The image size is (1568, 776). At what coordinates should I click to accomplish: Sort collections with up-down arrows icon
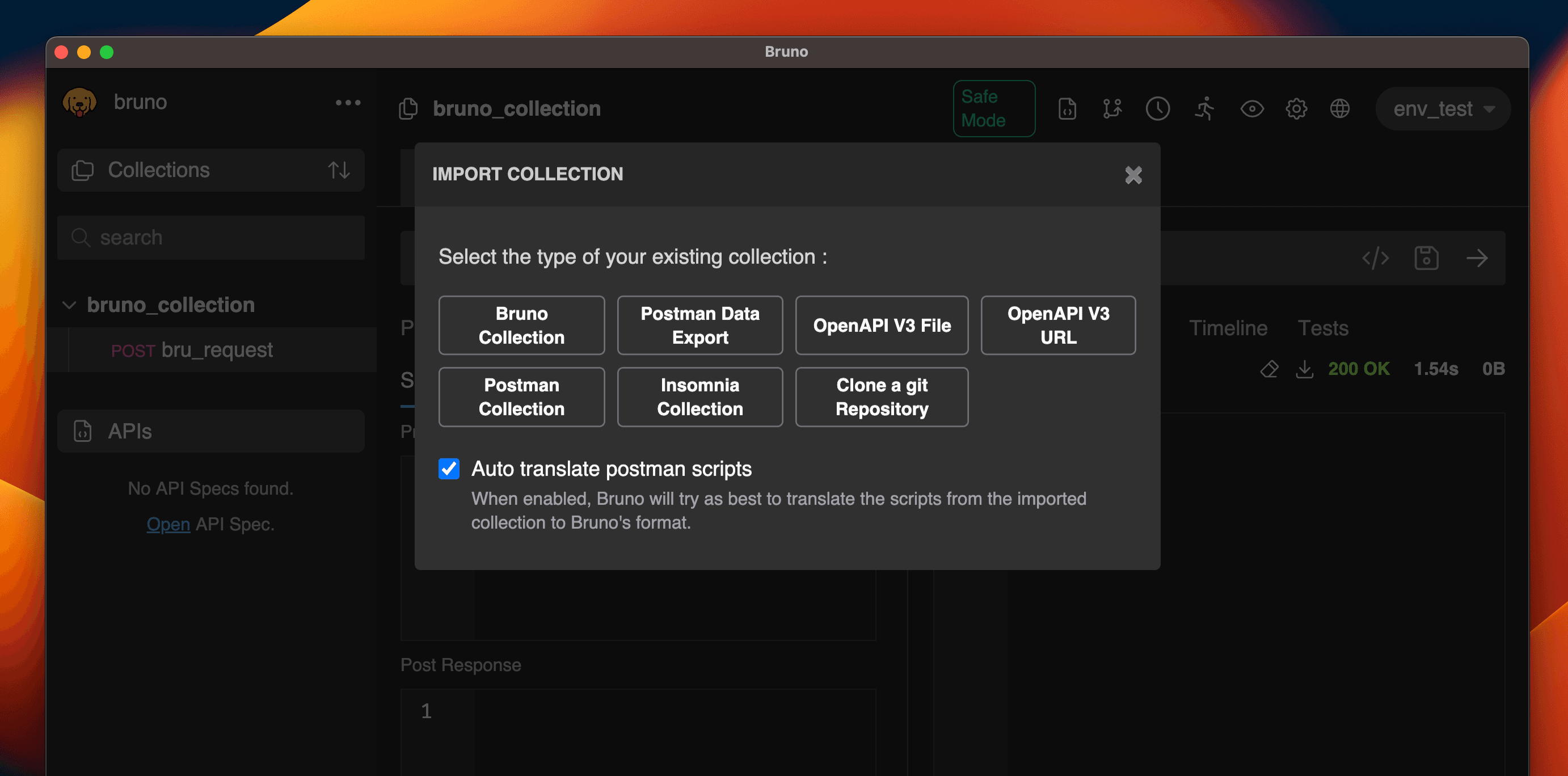coord(339,170)
